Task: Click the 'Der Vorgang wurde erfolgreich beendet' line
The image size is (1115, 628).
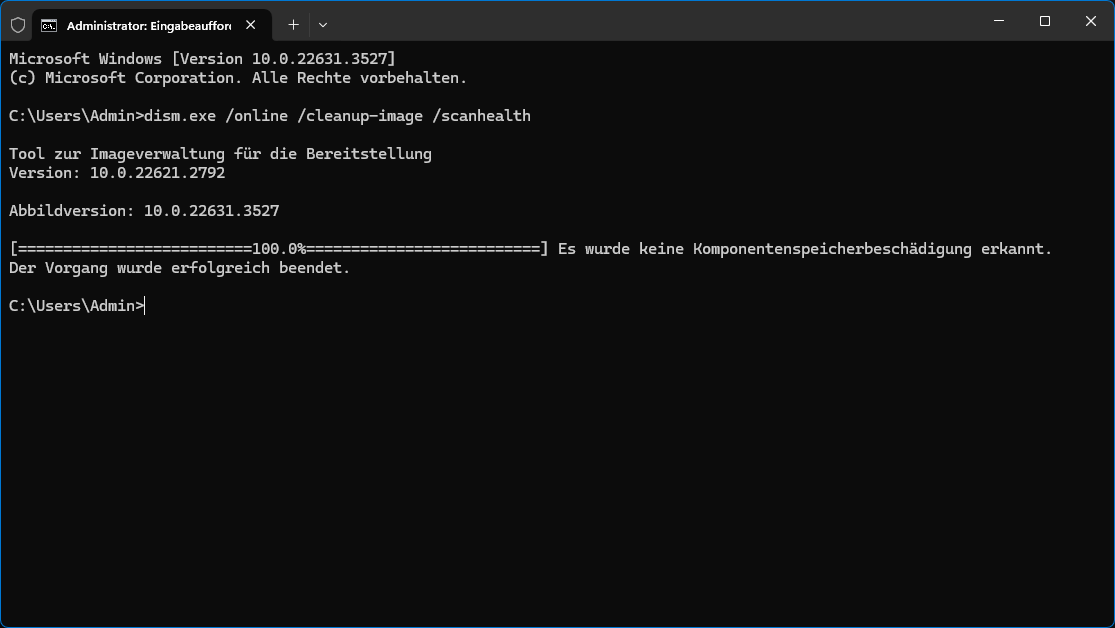Action: (x=179, y=268)
